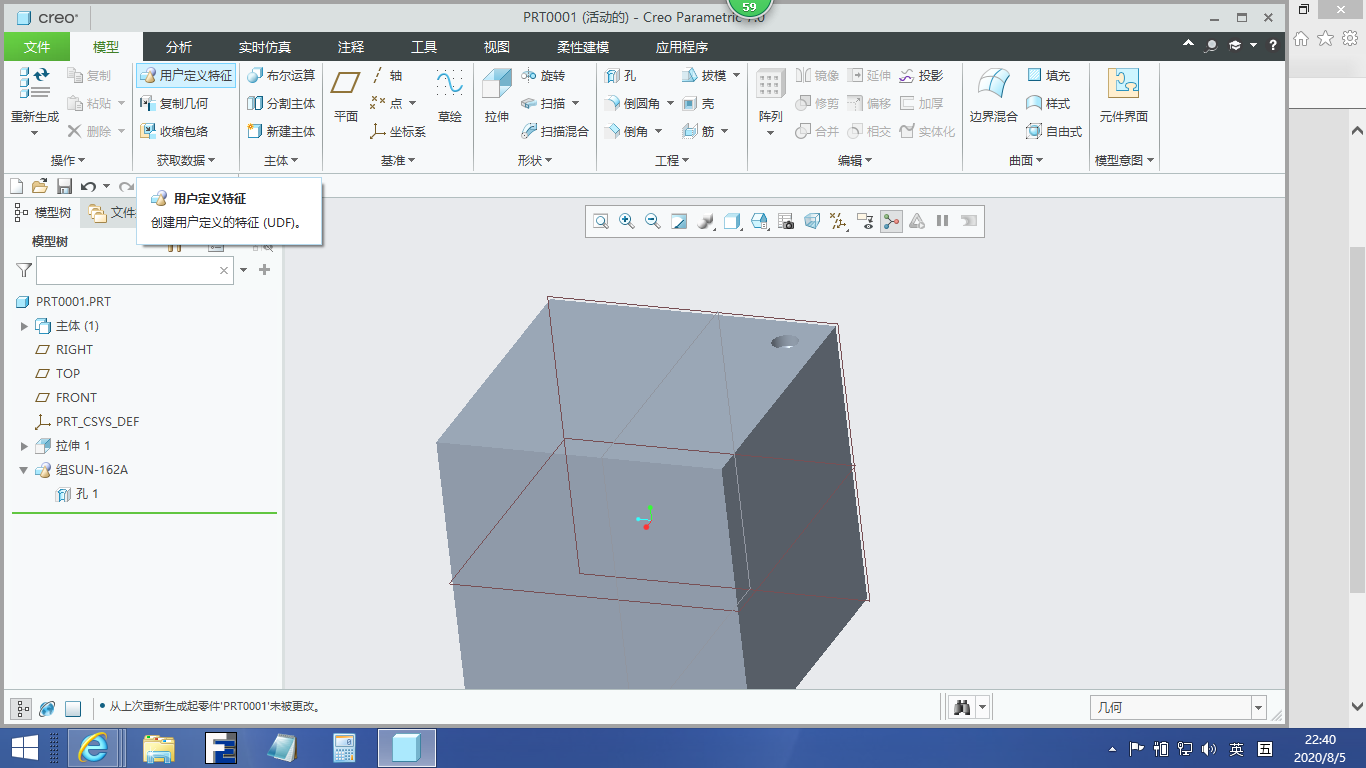The width and height of the screenshot is (1366, 768).
Task: Switch to the 注释 ribbon tab
Action: point(351,47)
